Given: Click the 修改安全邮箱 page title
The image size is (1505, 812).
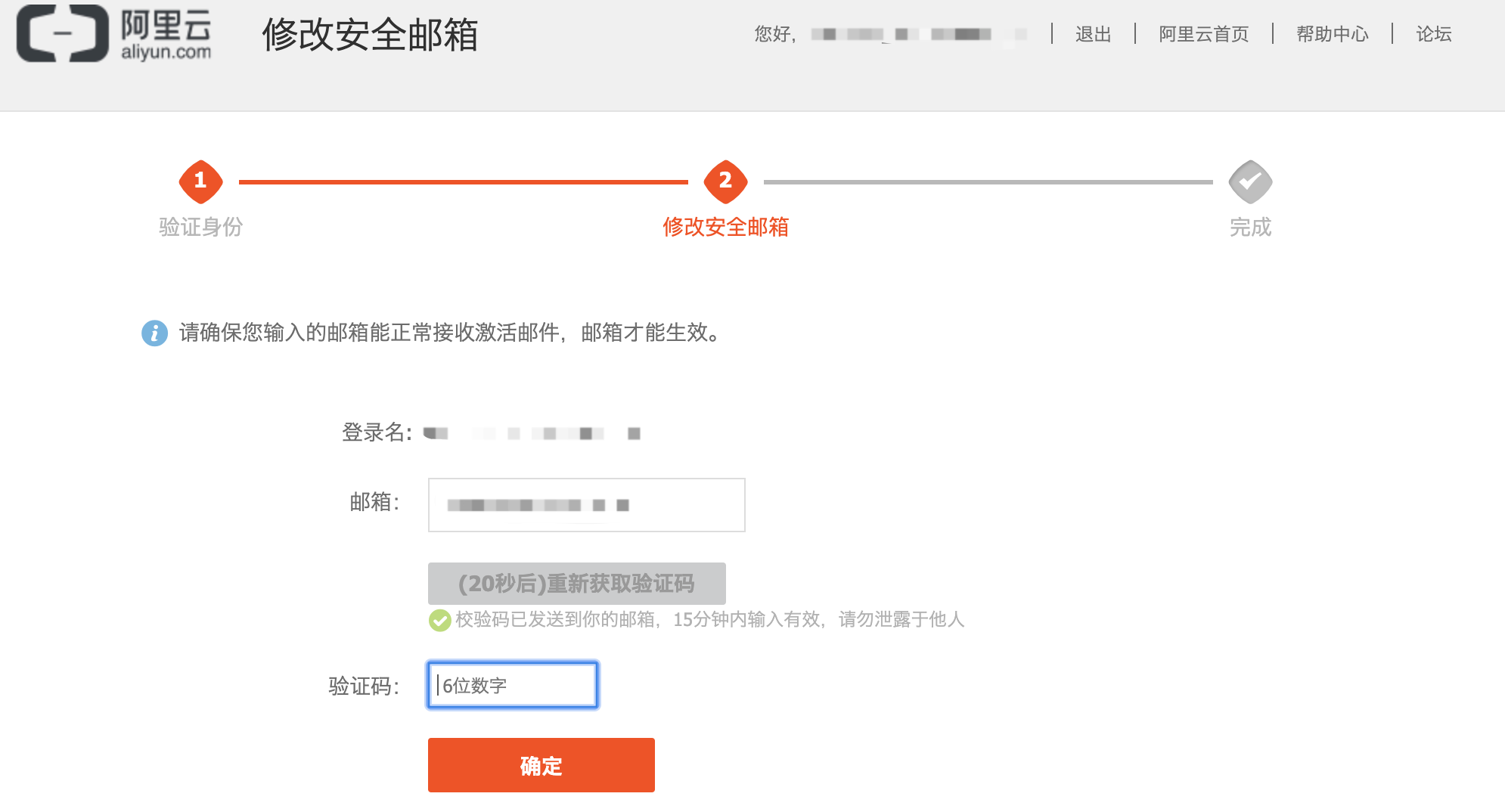Looking at the screenshot, I should tap(370, 33).
